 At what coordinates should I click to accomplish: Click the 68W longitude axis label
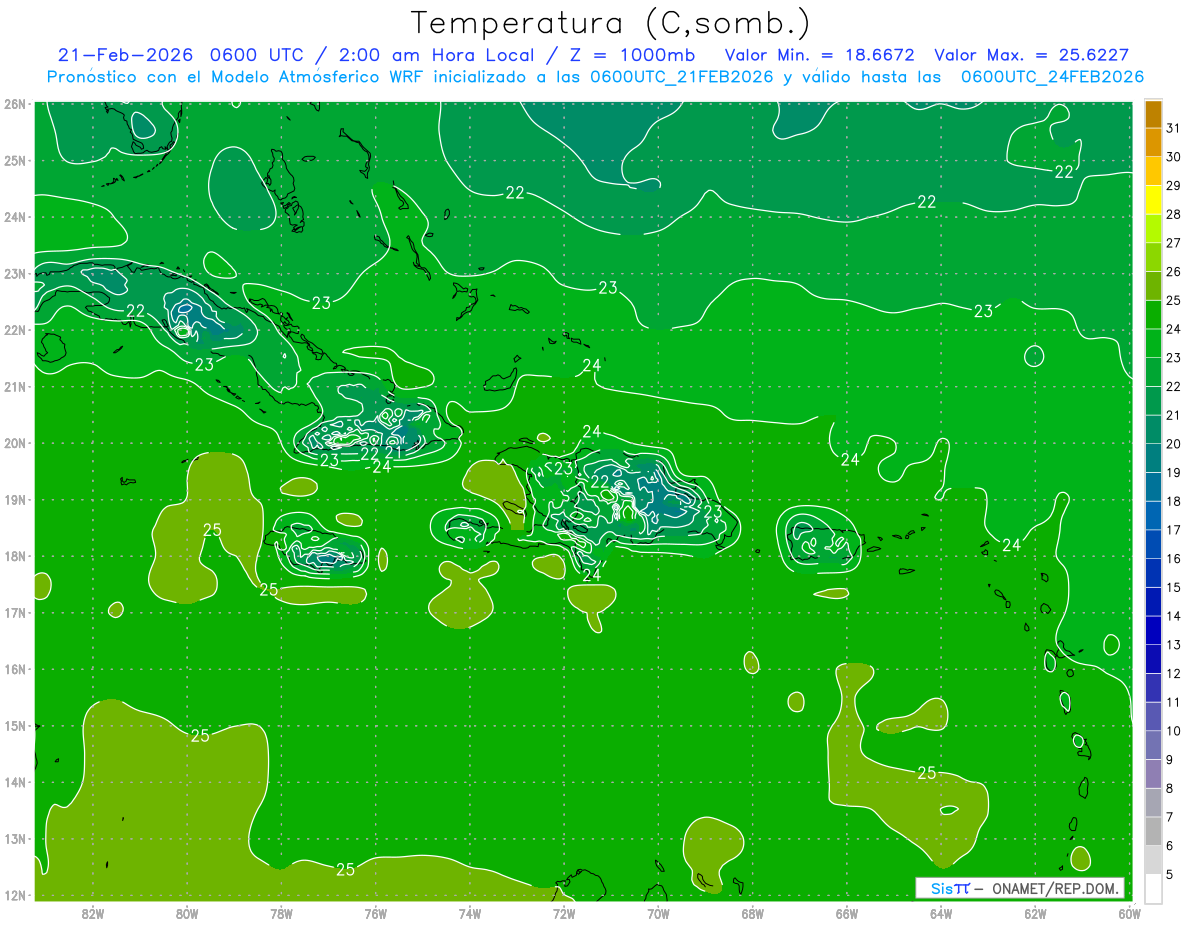tap(753, 913)
